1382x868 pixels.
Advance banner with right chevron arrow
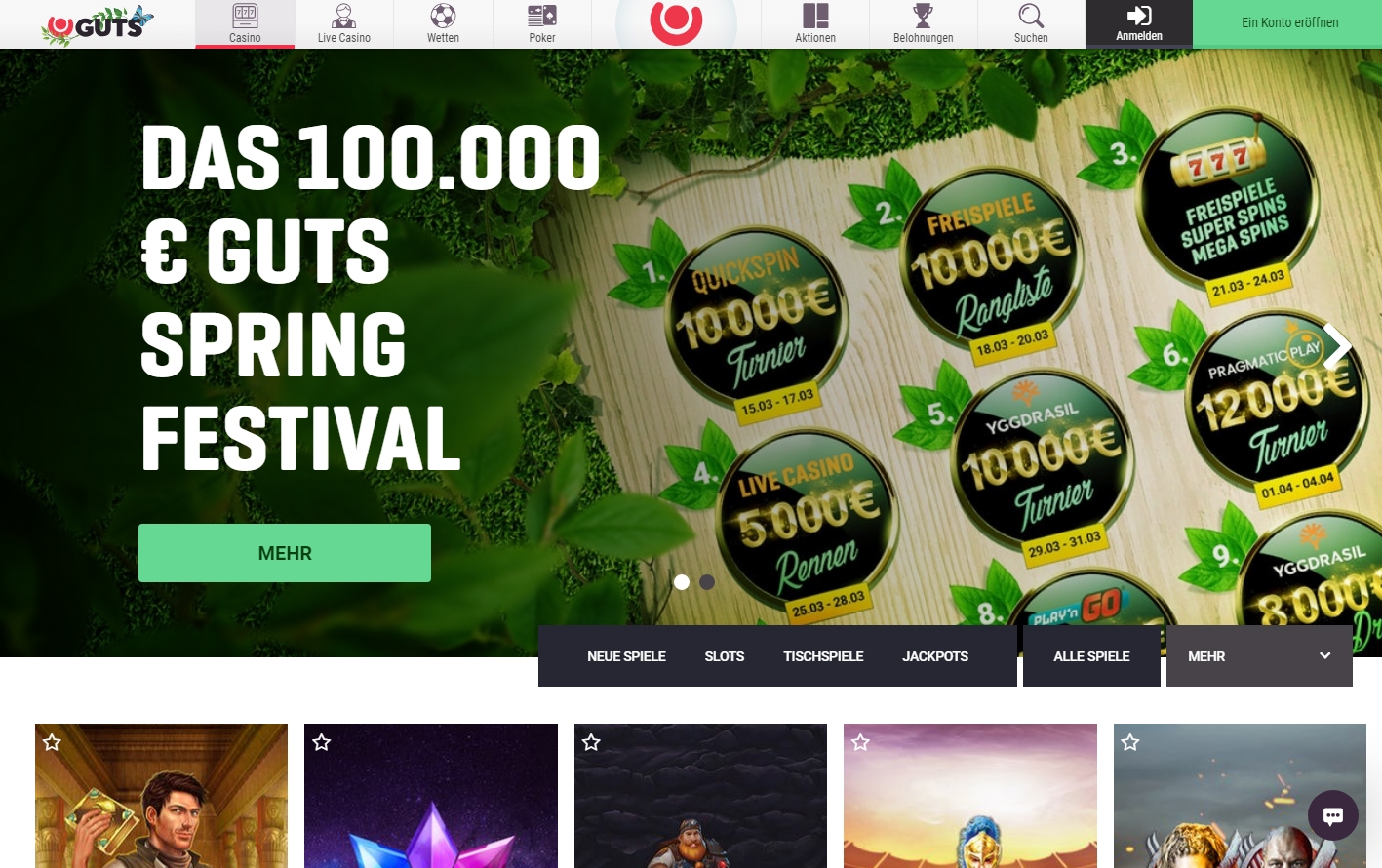point(1337,344)
